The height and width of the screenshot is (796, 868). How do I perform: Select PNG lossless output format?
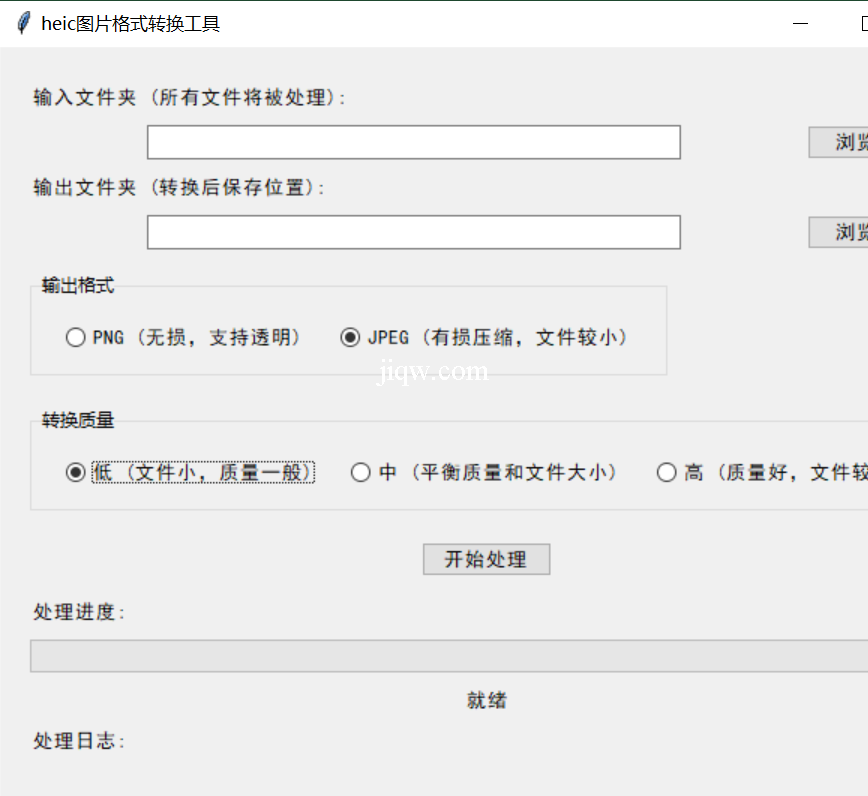[x=76, y=338]
